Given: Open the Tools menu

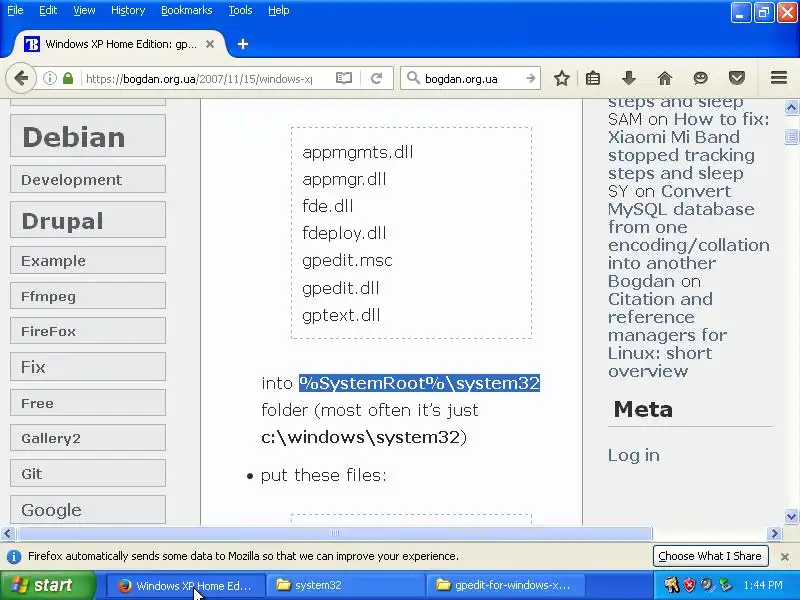Looking at the screenshot, I should 240,10.
